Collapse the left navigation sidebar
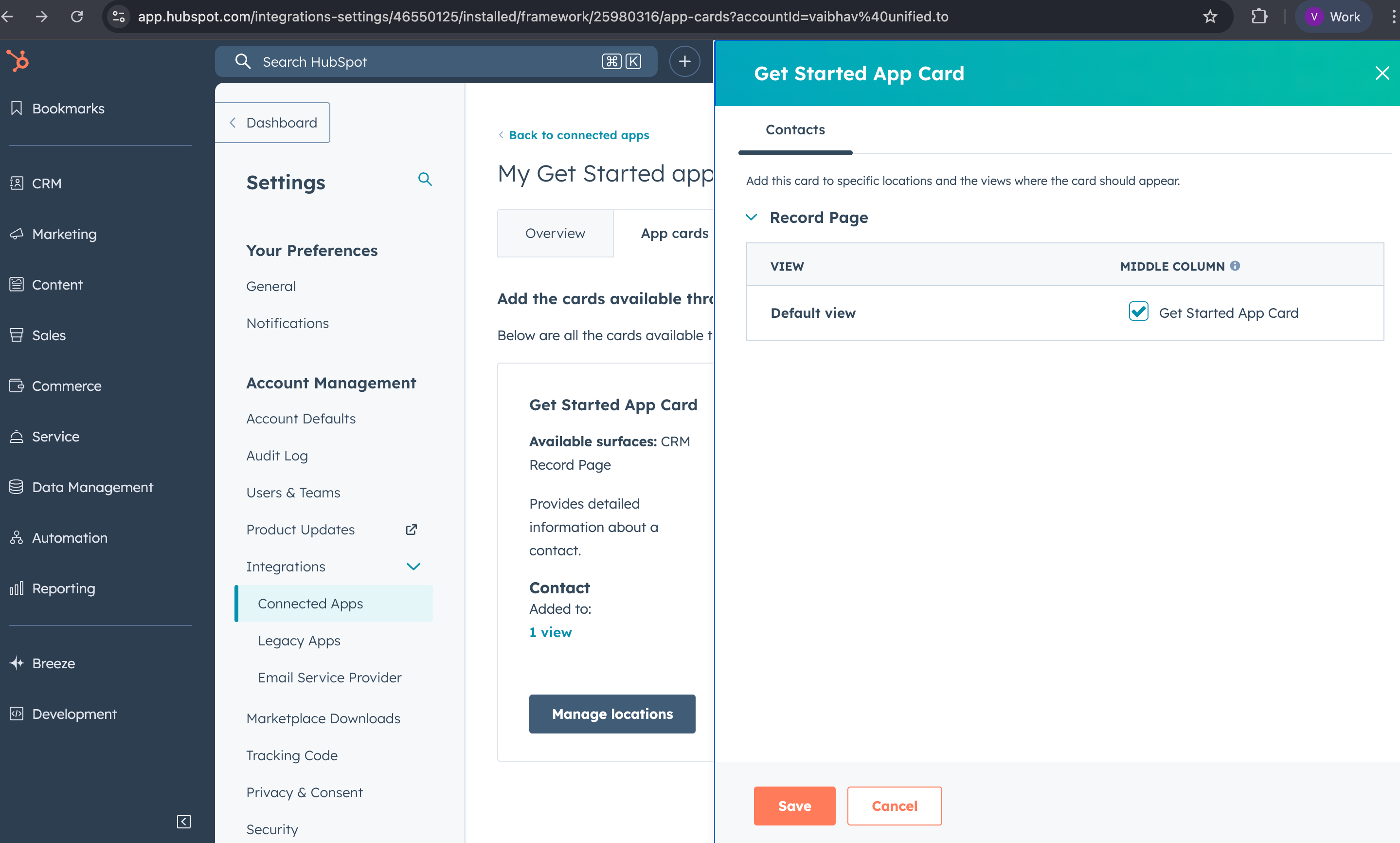Viewport: 1400px width, 843px height. (183, 822)
